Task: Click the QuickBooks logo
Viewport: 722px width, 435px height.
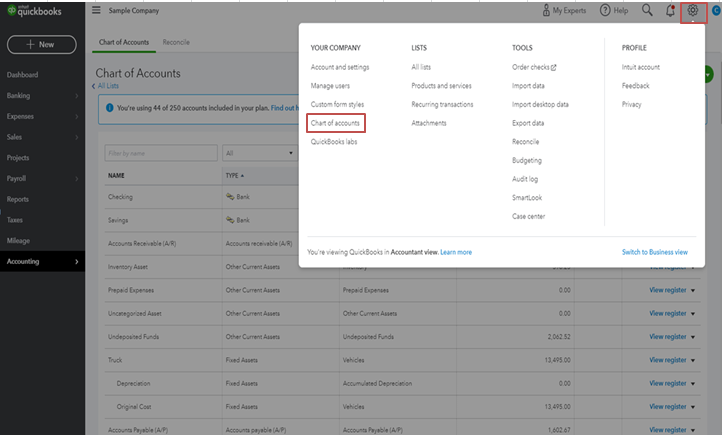Action: [34, 11]
